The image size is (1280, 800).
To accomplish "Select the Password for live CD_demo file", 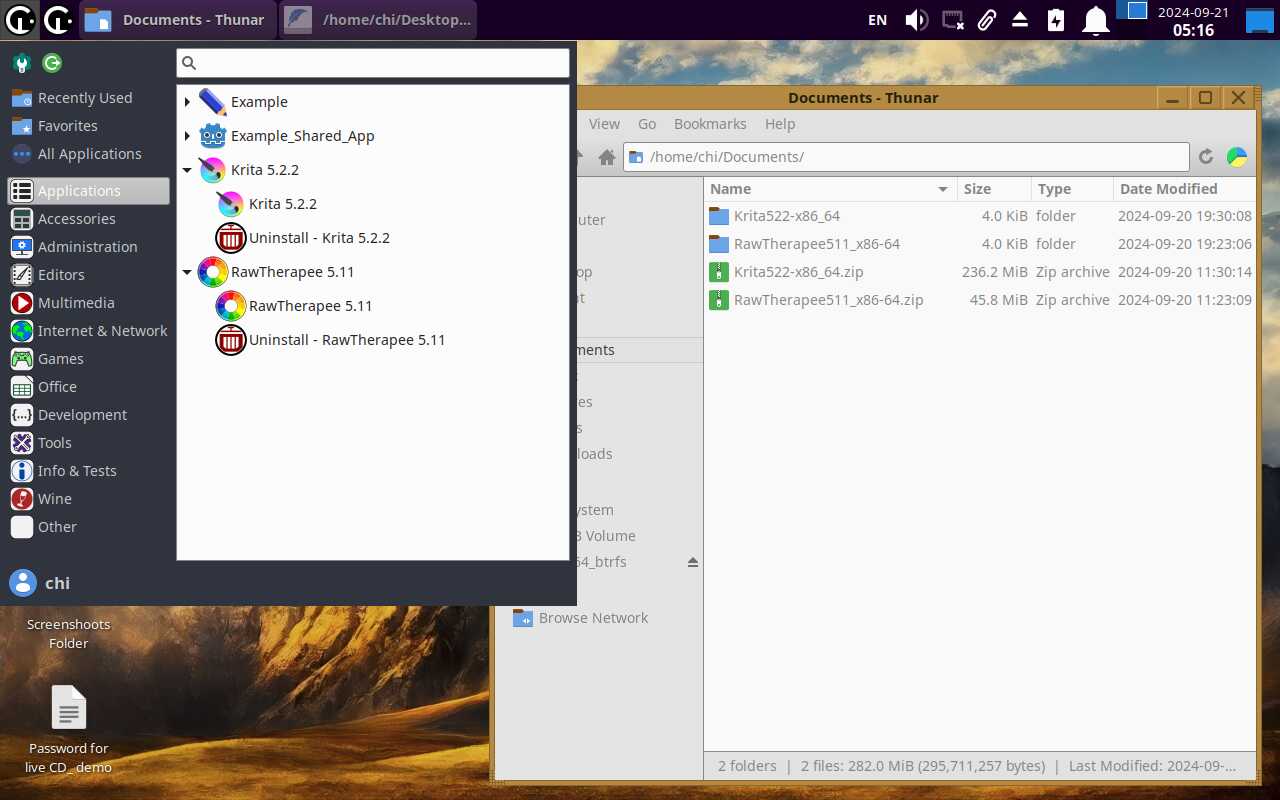I will 69,730.
